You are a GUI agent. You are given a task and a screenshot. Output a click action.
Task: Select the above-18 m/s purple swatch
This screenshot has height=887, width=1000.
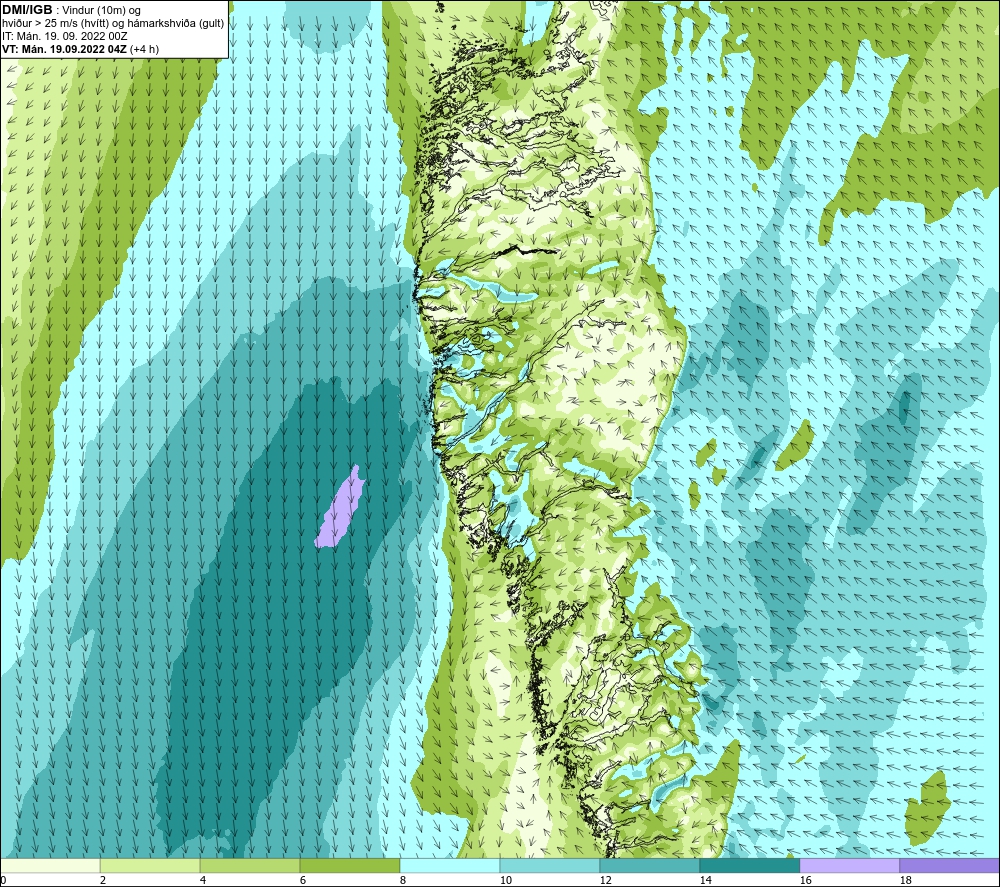[949, 866]
